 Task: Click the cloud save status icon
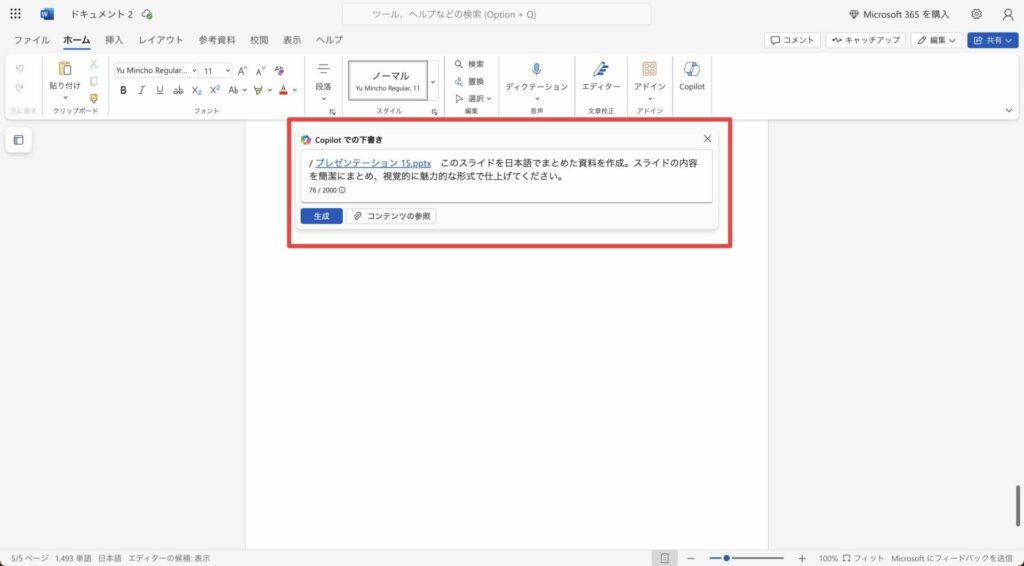click(x=147, y=14)
